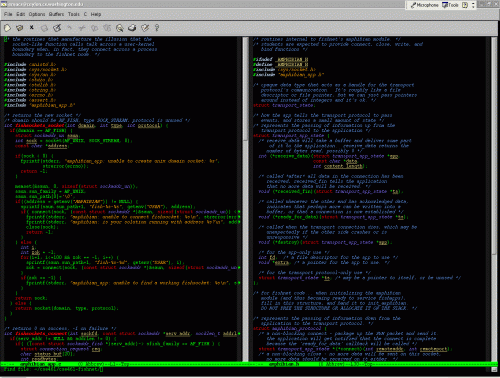Click '#include <unistd.h>' line in left pane
The height and width of the screenshot is (378, 500).
click(30, 64)
